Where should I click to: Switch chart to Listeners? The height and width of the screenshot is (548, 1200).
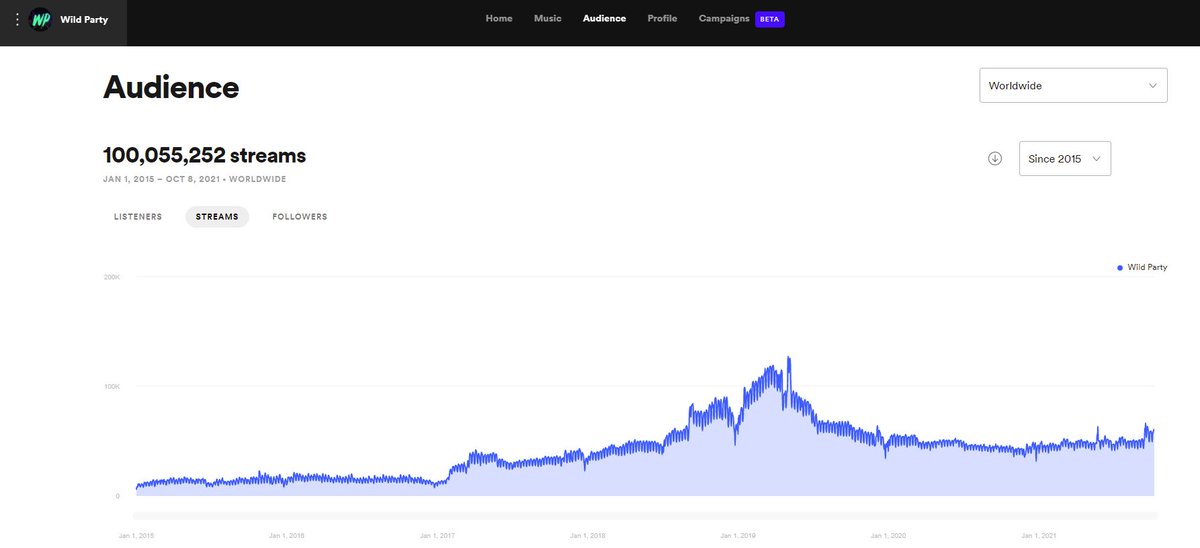(138, 217)
